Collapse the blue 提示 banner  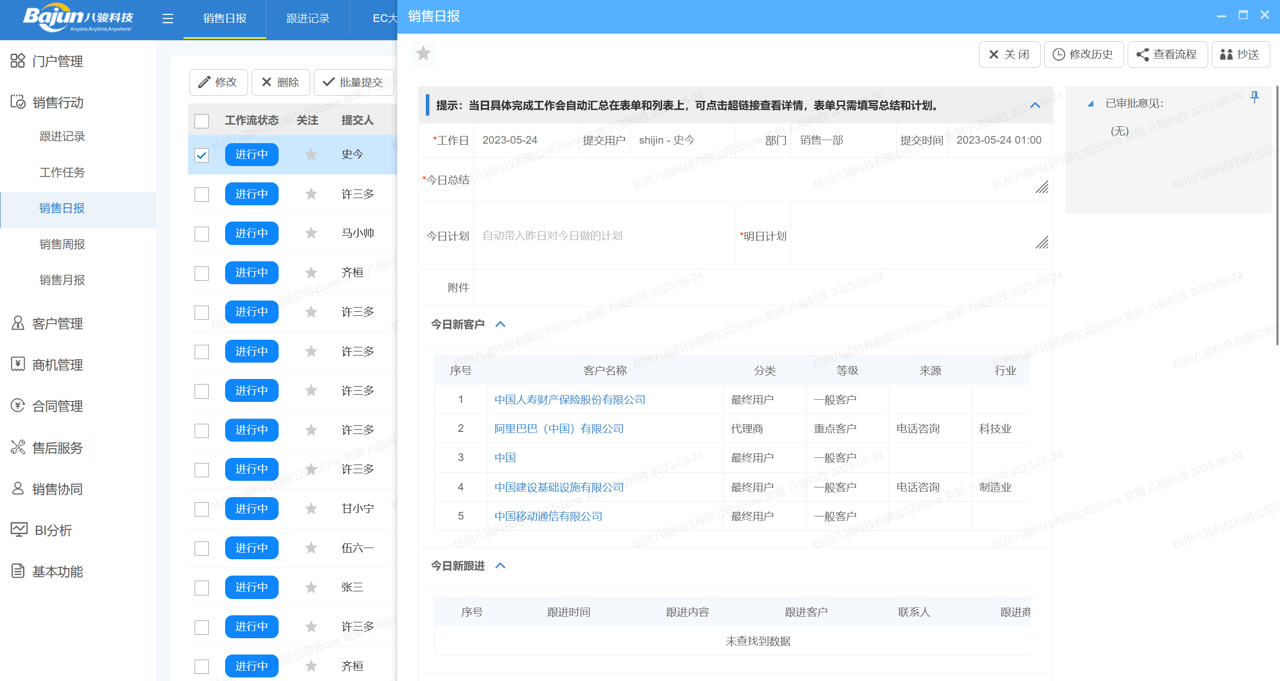1035,105
